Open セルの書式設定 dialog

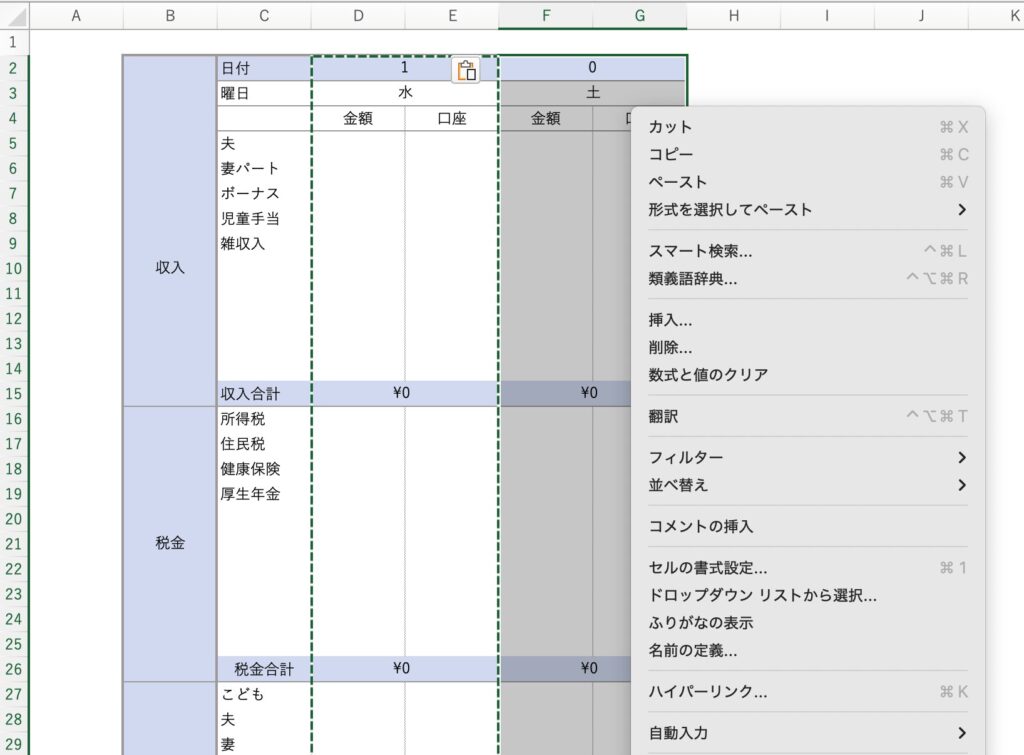pos(708,568)
